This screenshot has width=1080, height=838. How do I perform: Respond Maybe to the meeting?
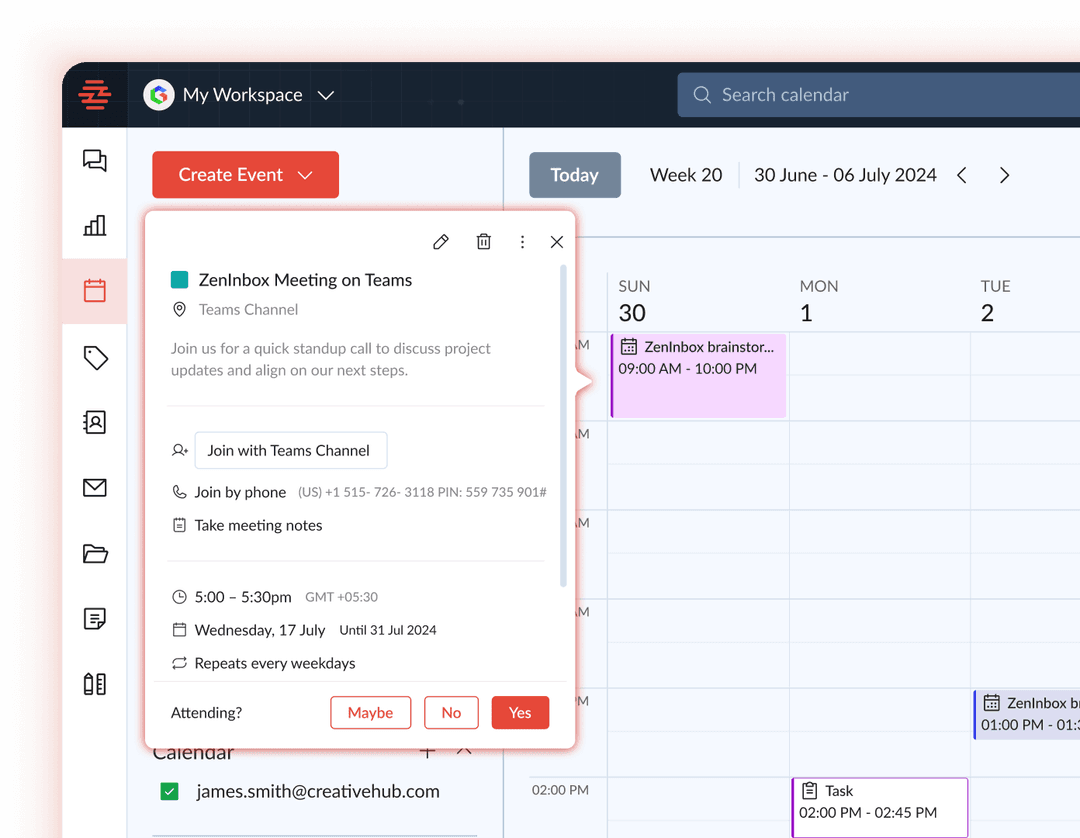click(371, 713)
